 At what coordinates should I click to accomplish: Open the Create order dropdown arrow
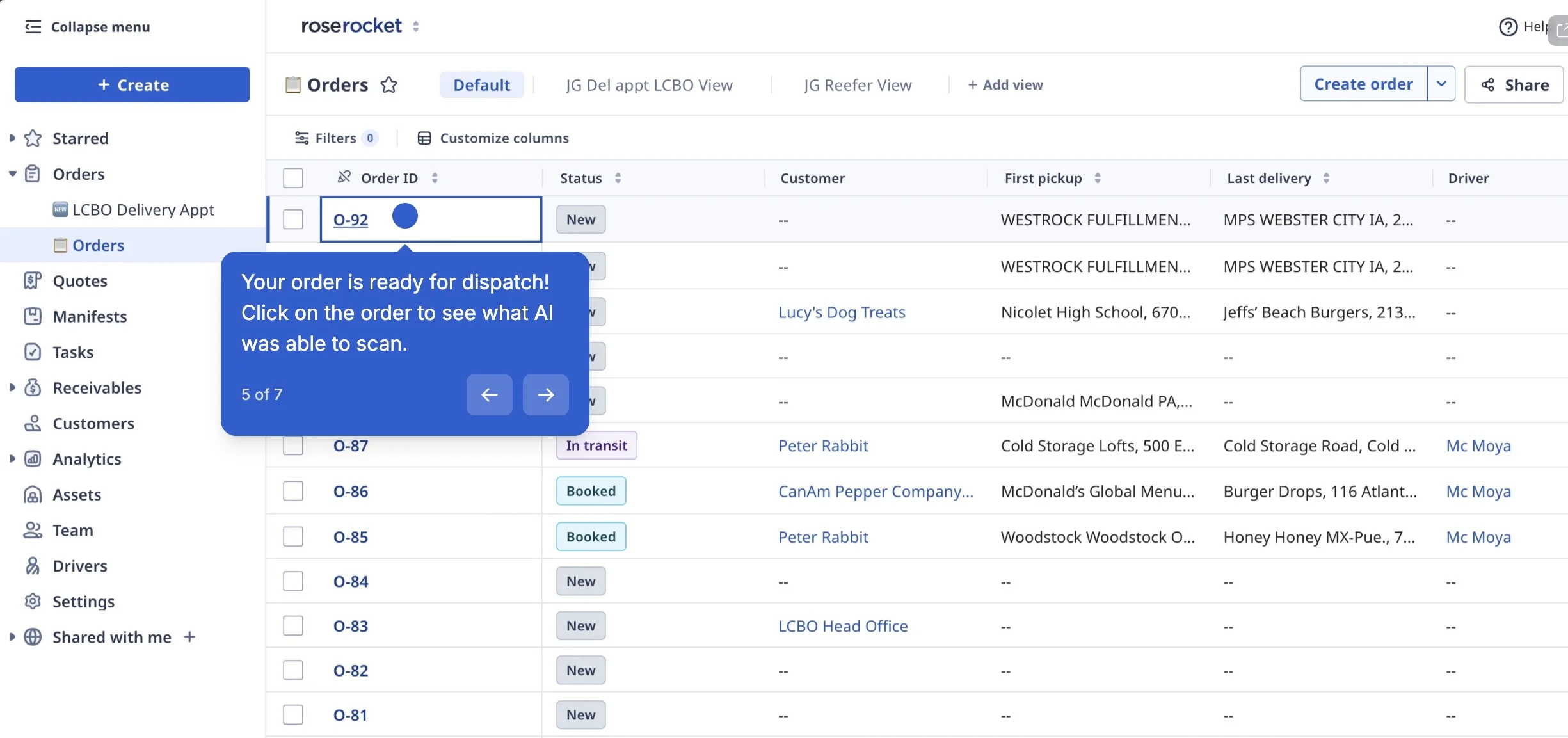pyautogui.click(x=1441, y=84)
